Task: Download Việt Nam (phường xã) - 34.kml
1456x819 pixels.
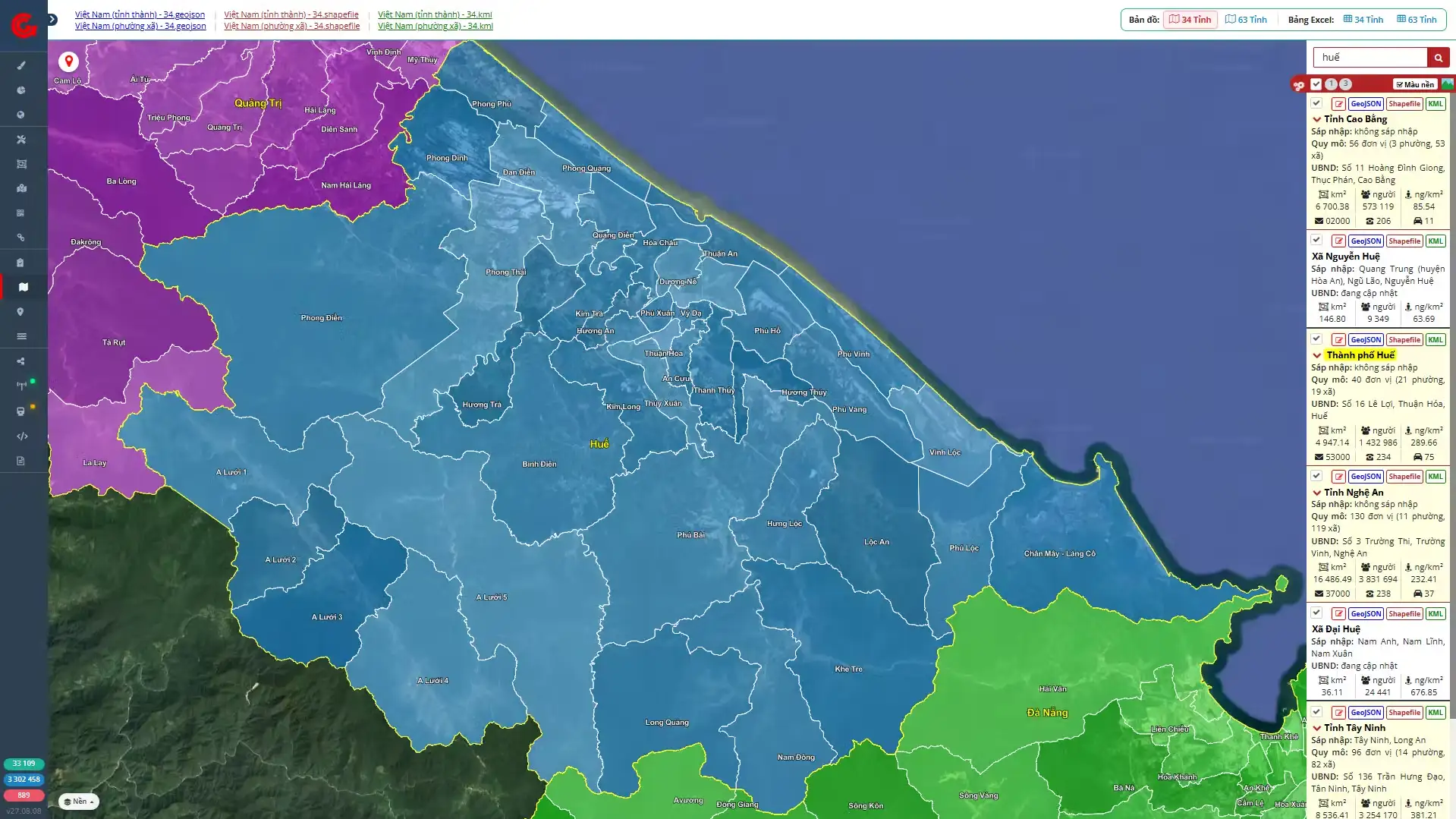Action: (436, 26)
